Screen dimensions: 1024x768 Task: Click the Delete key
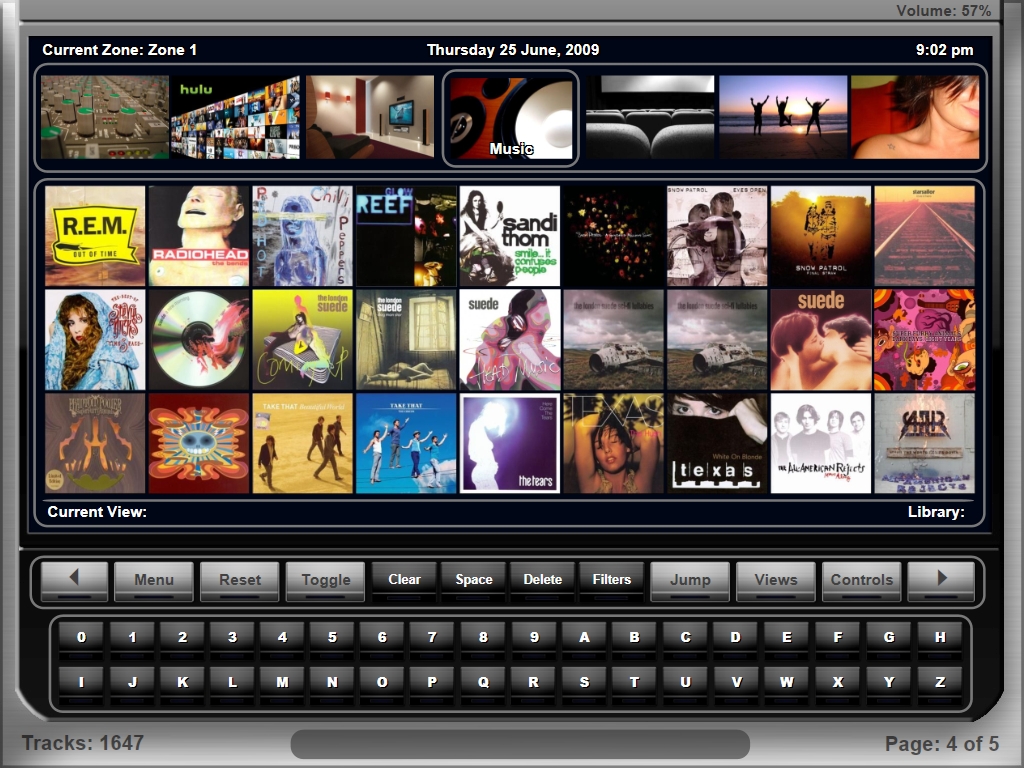point(543,581)
